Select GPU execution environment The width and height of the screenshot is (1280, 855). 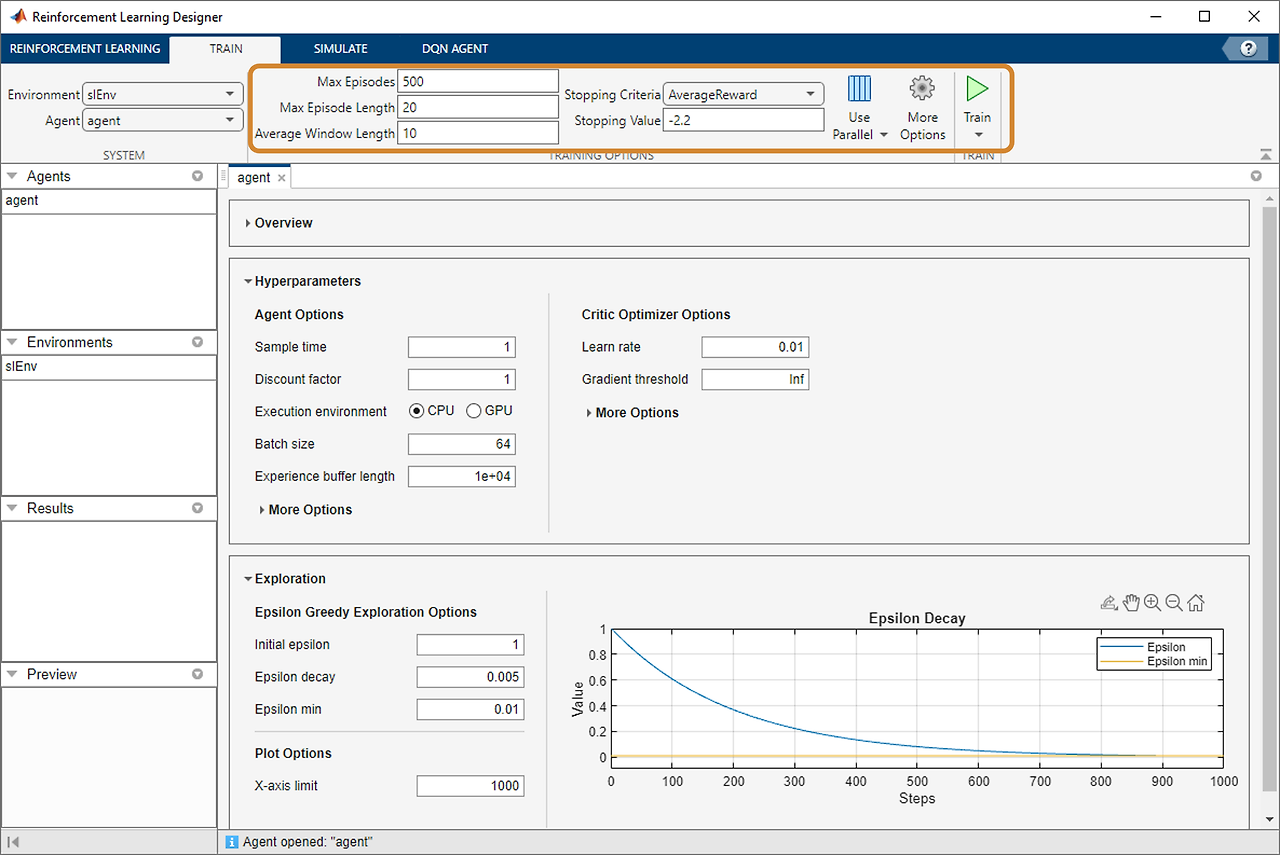click(x=474, y=411)
